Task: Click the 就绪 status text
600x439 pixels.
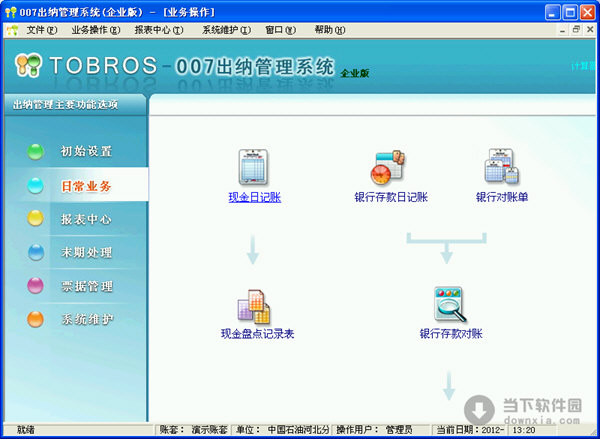Action: 26,429
